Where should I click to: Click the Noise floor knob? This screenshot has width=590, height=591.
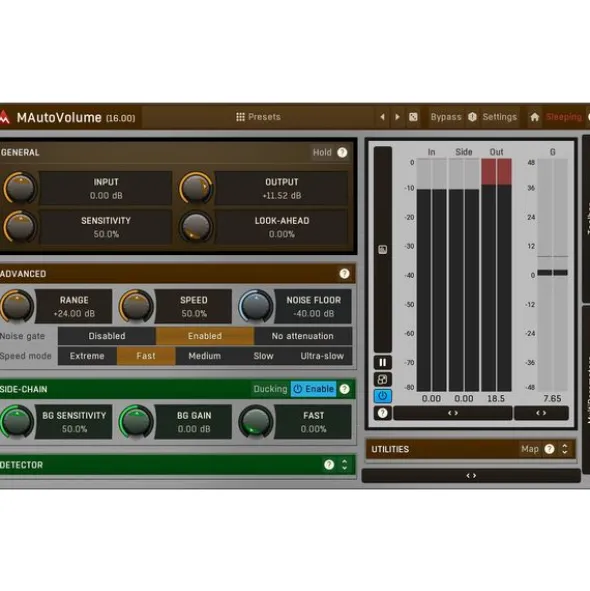(256, 306)
